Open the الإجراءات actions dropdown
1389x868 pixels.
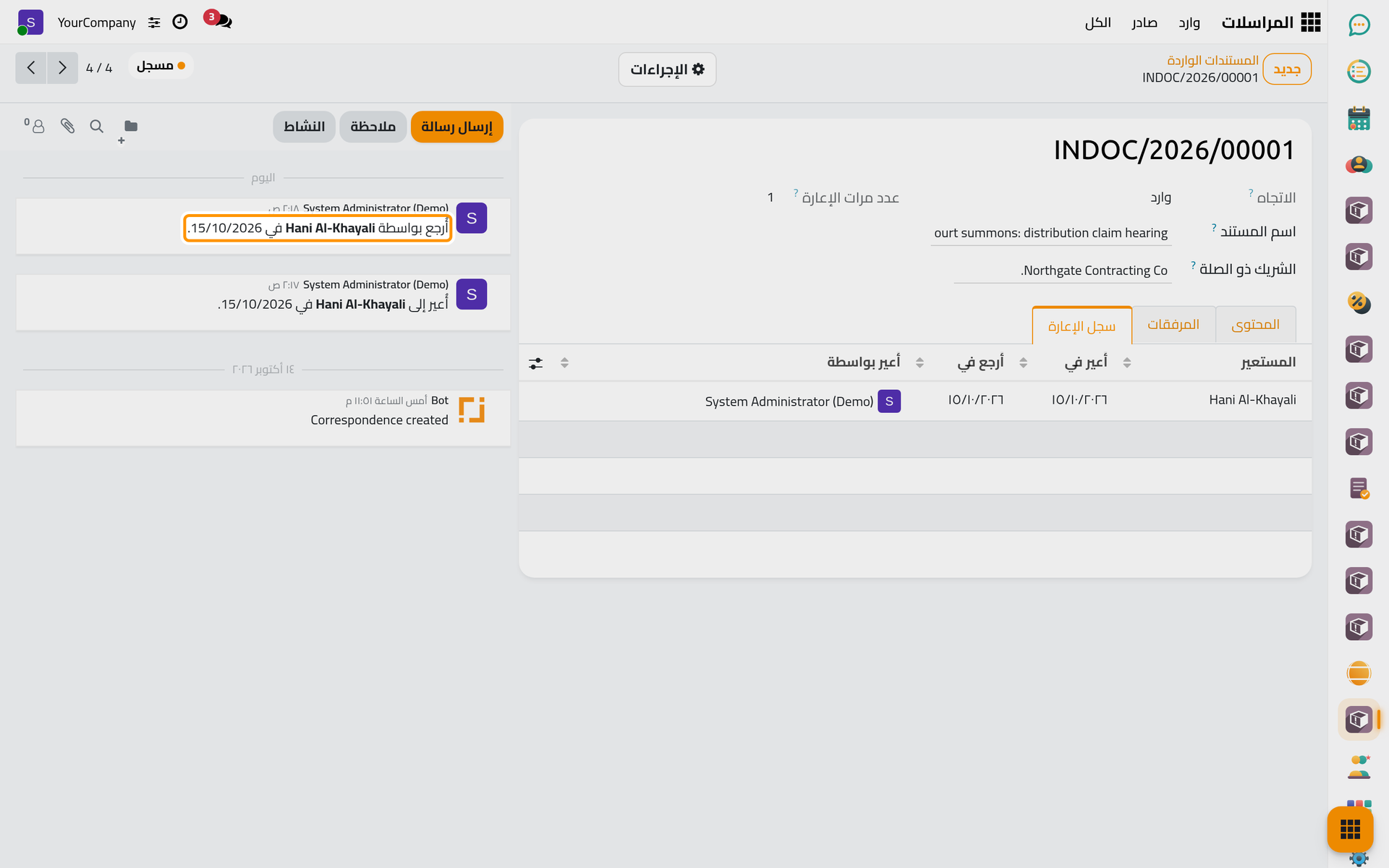(667, 69)
